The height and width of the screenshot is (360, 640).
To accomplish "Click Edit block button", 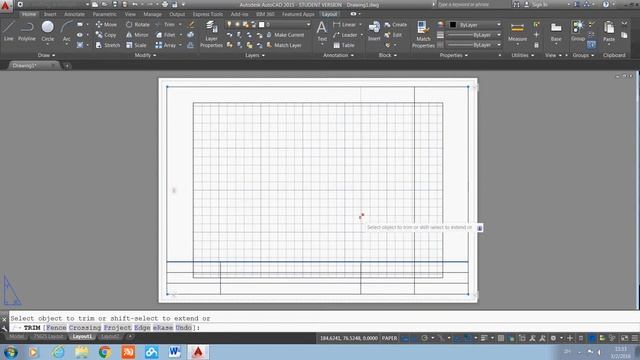I will coord(393,35).
